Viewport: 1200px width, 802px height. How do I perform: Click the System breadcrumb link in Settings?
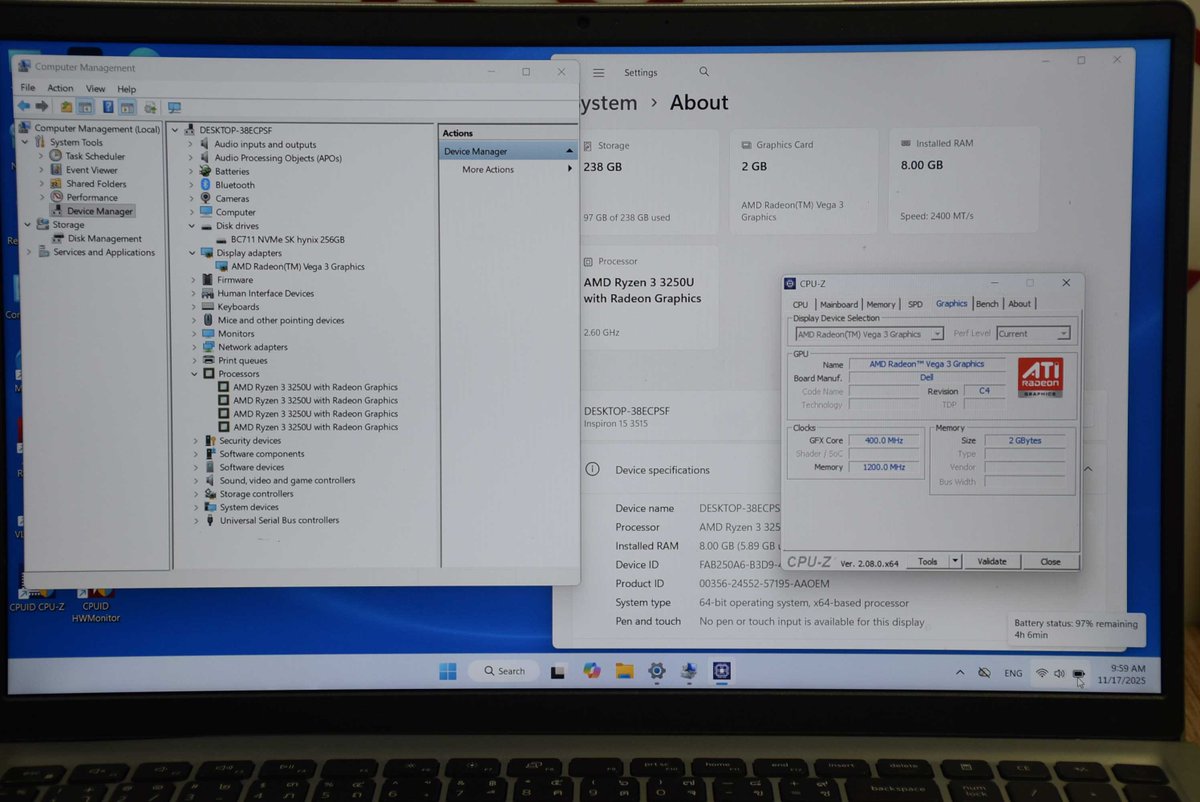coord(607,103)
